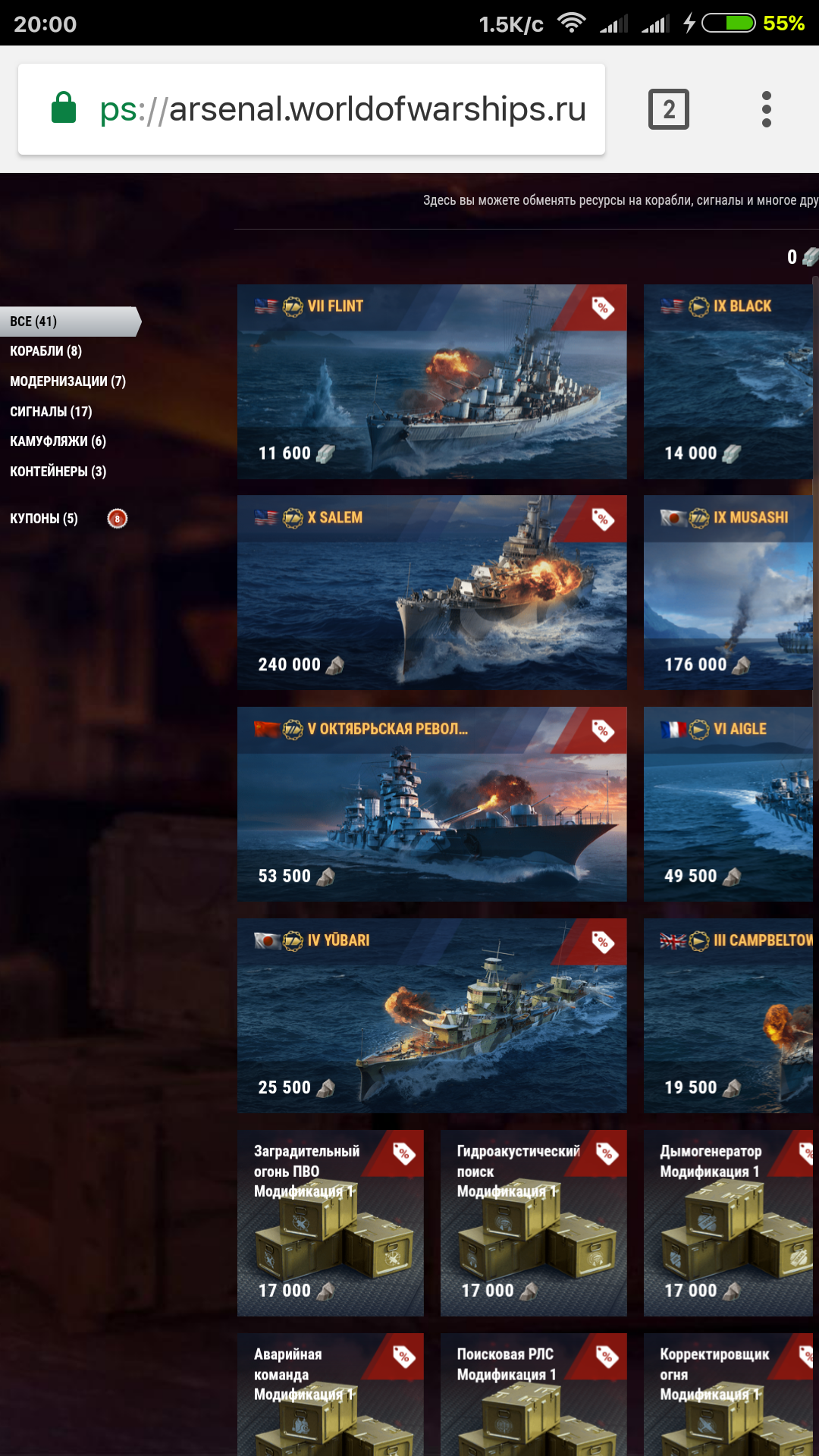Switch to the КОРАБЛИ (8) category
This screenshot has height=1456, width=819.
[x=45, y=351]
